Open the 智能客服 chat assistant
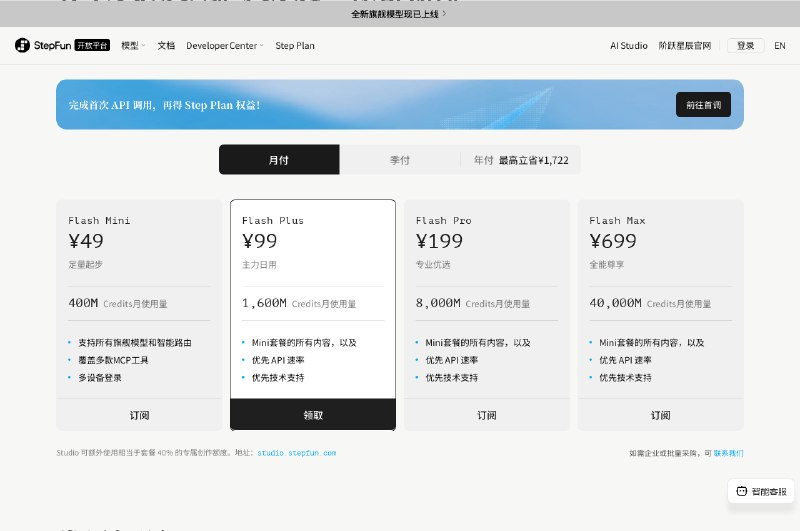This screenshot has width=800, height=531. click(x=761, y=491)
